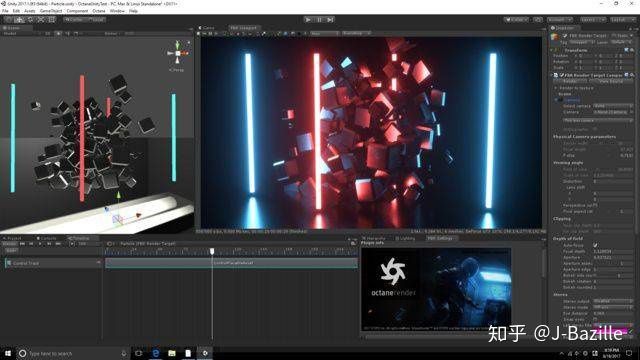Screen dimensions: 640x360
Task: Open the Octane menu
Action: tap(98, 11)
